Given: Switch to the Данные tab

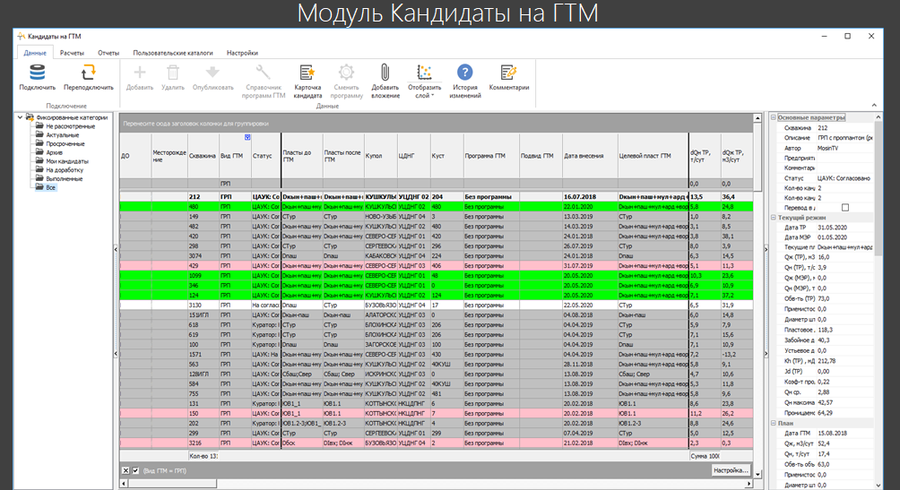Looking at the screenshot, I should [35, 53].
